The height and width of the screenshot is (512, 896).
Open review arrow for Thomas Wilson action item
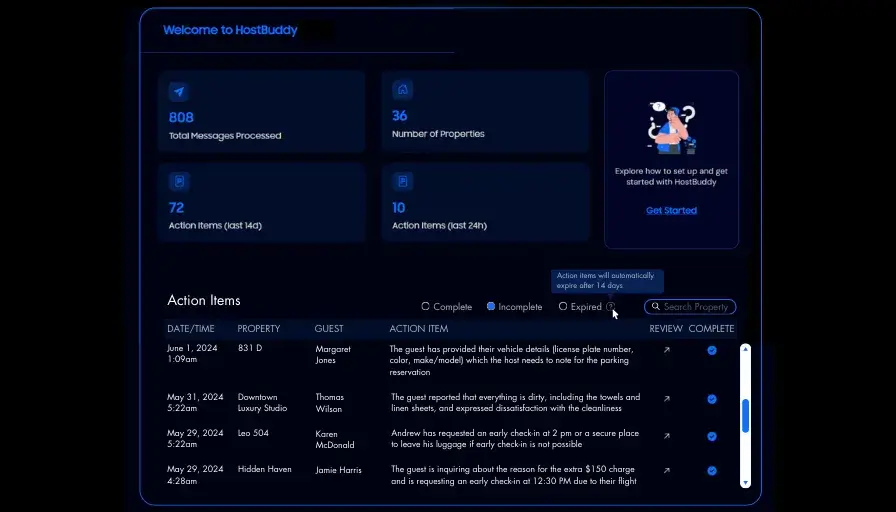[667, 398]
